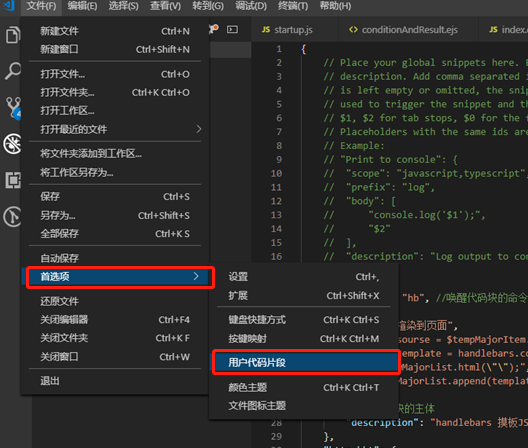Open the clock-like icon at bottom of activity bar
The image size is (528, 448).
12,216
